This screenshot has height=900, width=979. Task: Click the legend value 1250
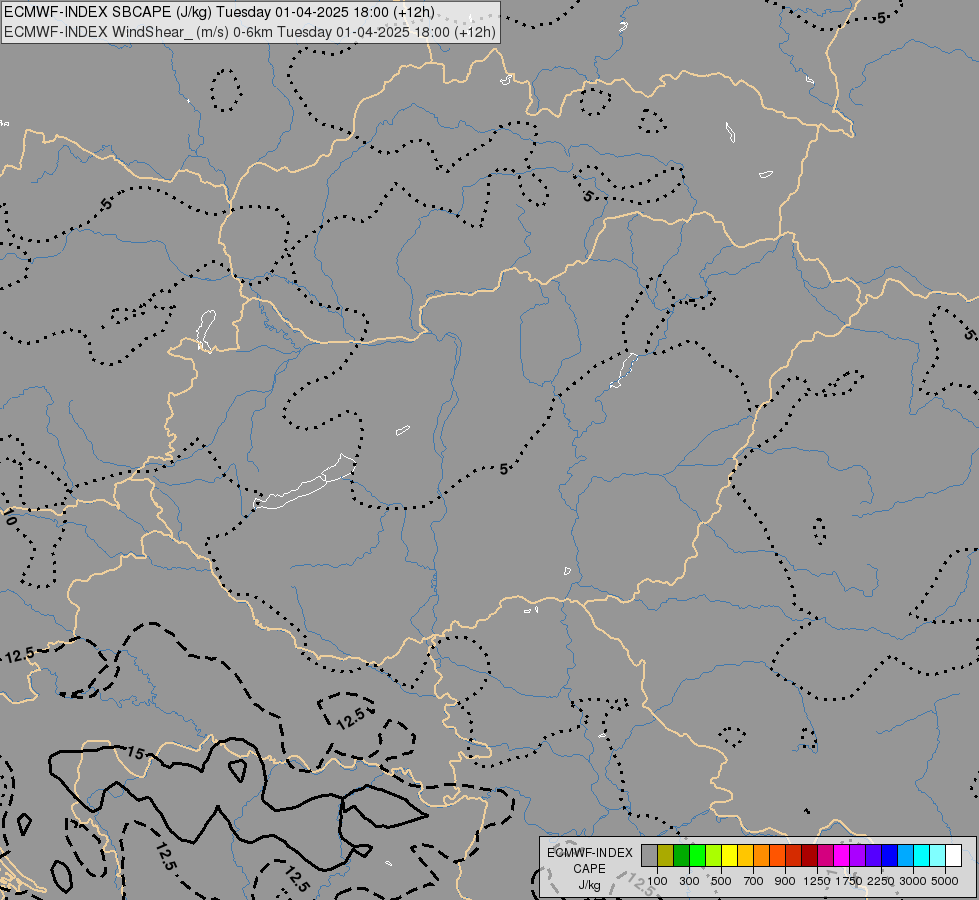point(817,881)
